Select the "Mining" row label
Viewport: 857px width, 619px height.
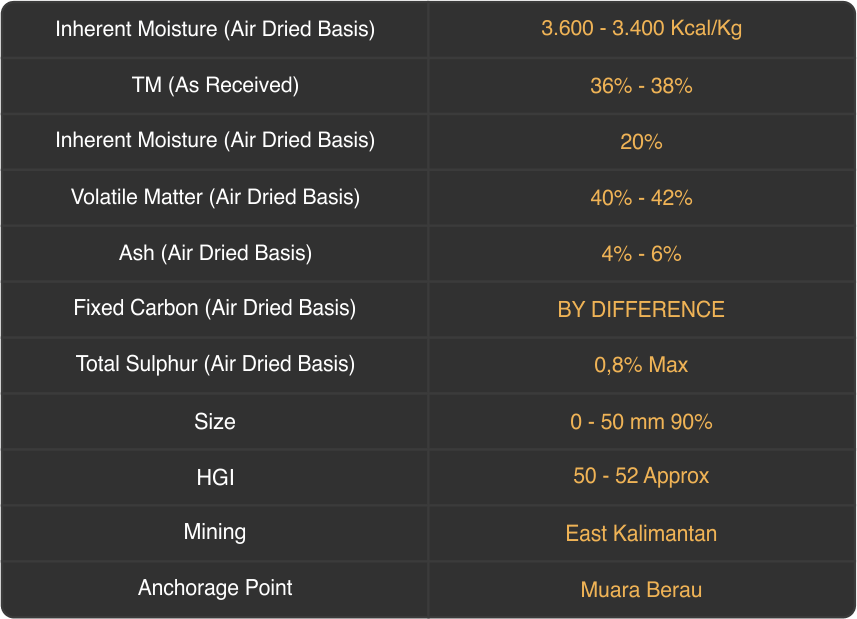pyautogui.click(x=215, y=532)
